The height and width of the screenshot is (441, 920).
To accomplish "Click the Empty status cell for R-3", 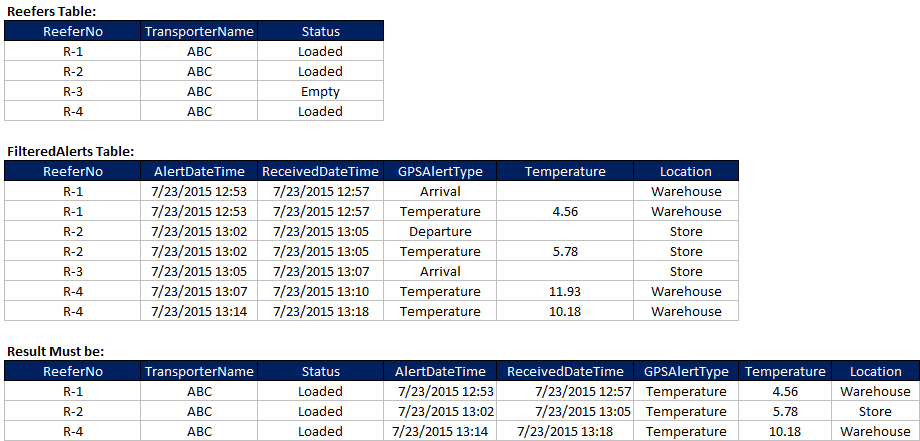I will (320, 91).
